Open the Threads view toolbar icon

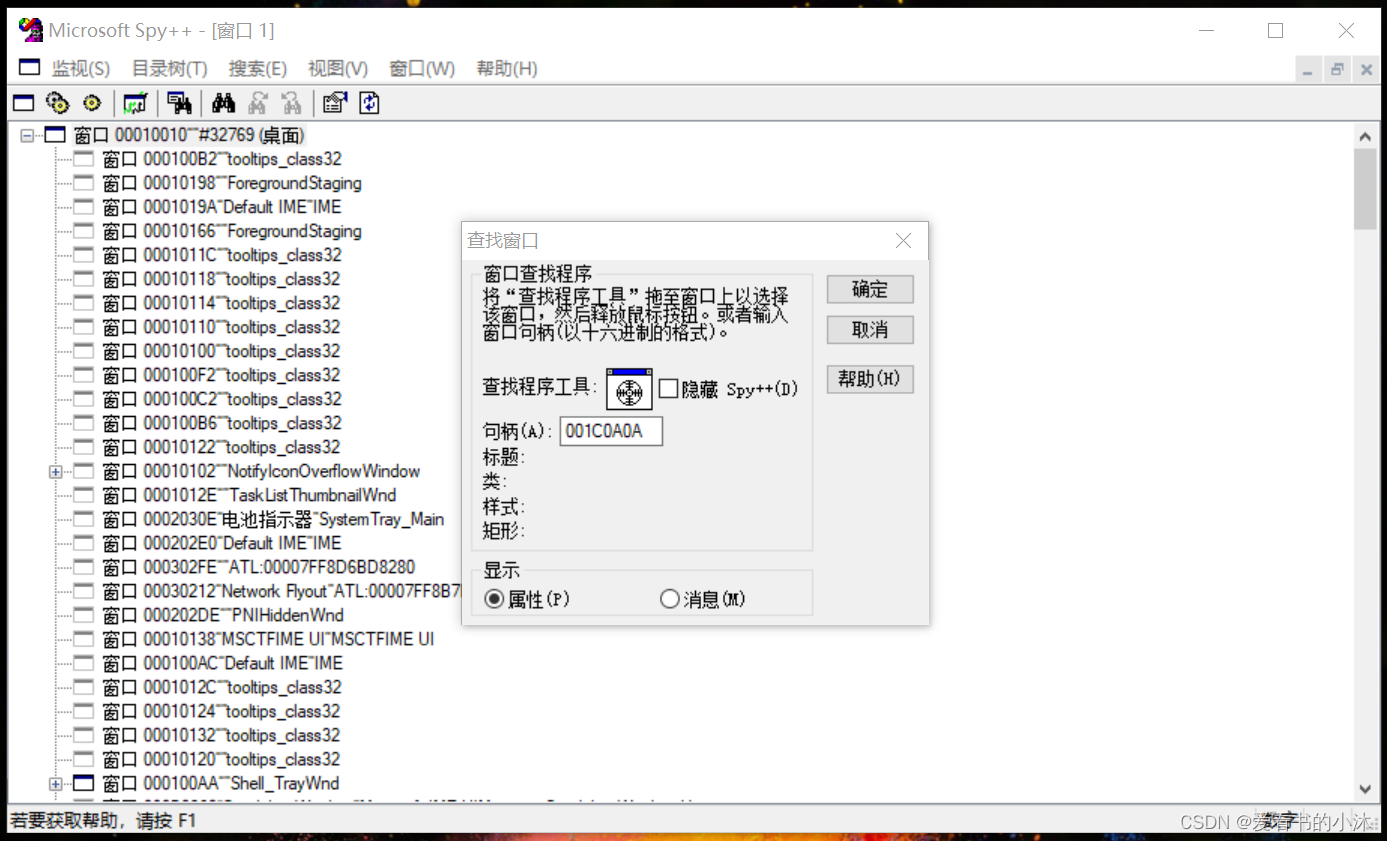click(92, 103)
